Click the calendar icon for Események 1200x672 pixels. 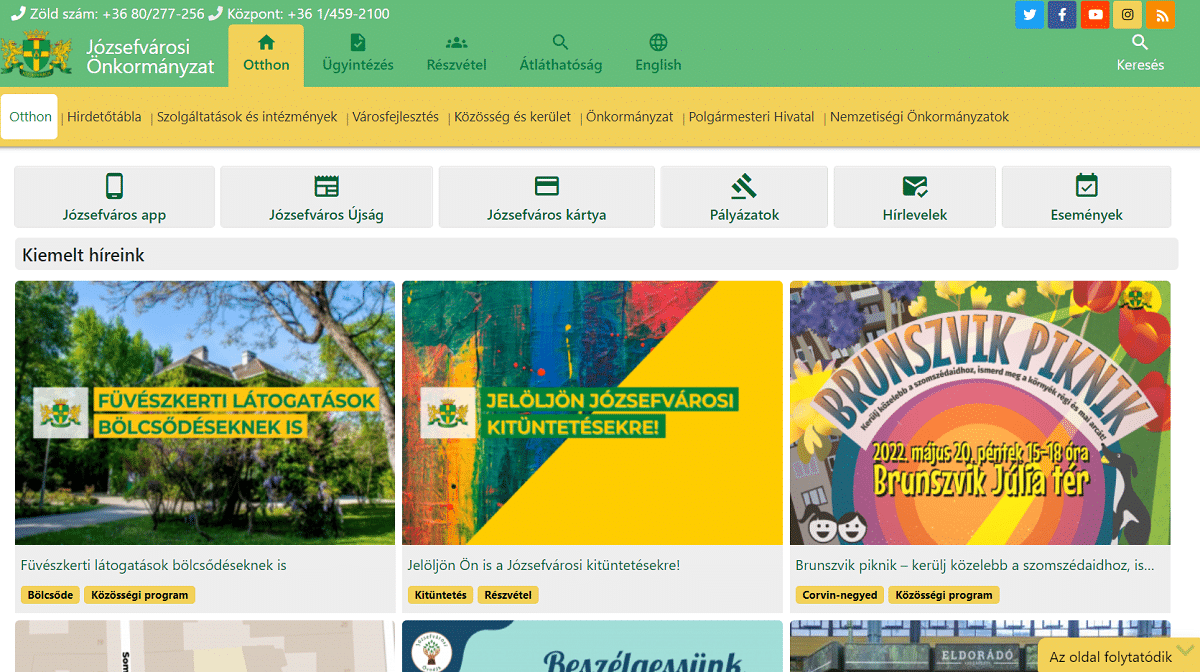pos(1086,185)
